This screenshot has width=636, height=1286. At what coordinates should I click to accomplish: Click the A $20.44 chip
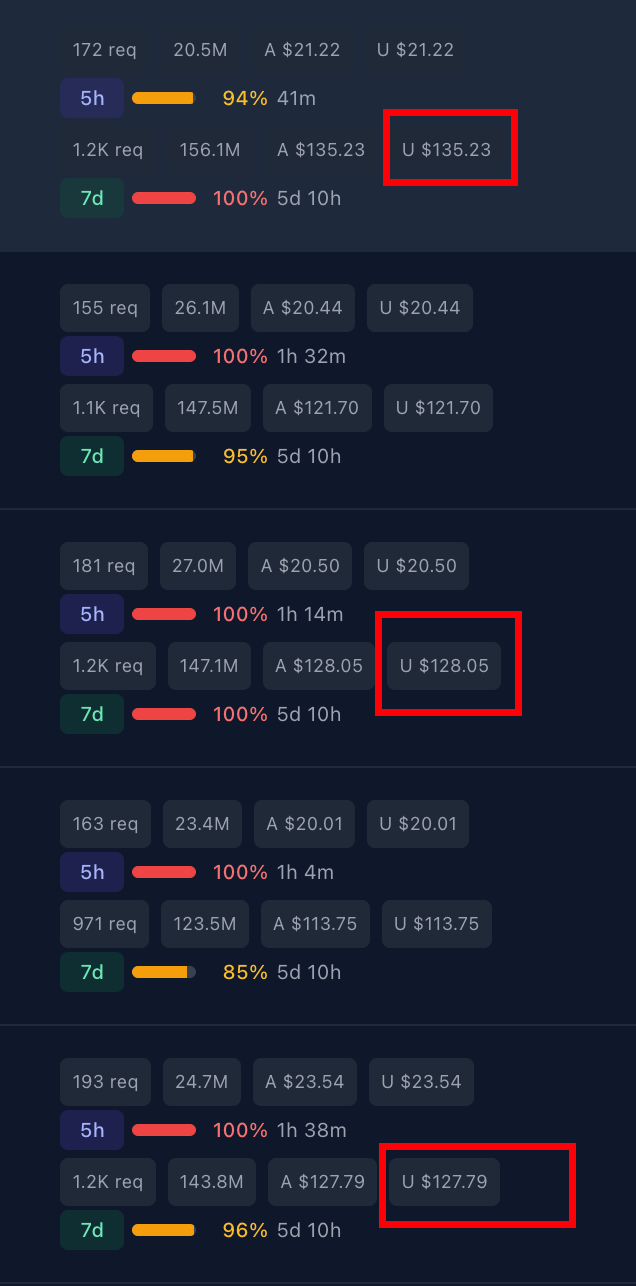click(303, 308)
